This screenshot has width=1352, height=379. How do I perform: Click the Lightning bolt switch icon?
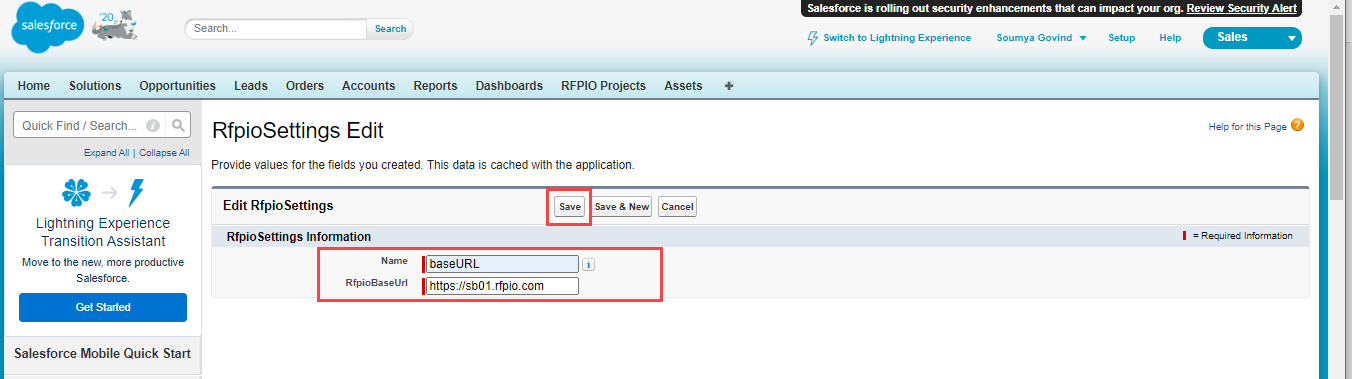812,38
